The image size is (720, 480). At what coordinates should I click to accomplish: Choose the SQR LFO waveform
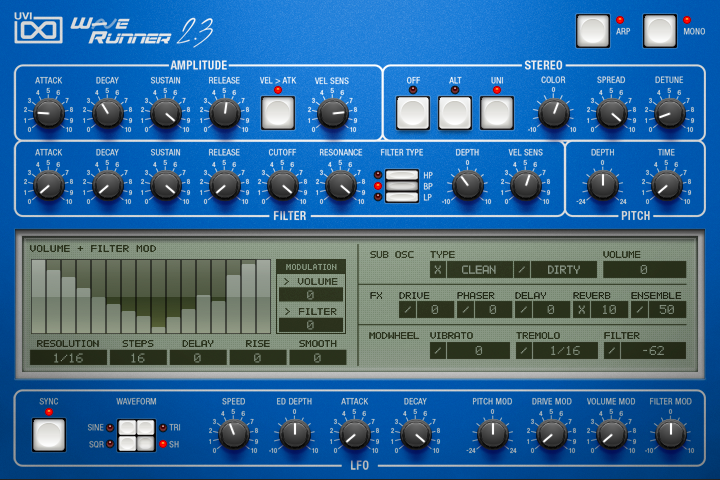tap(128, 443)
